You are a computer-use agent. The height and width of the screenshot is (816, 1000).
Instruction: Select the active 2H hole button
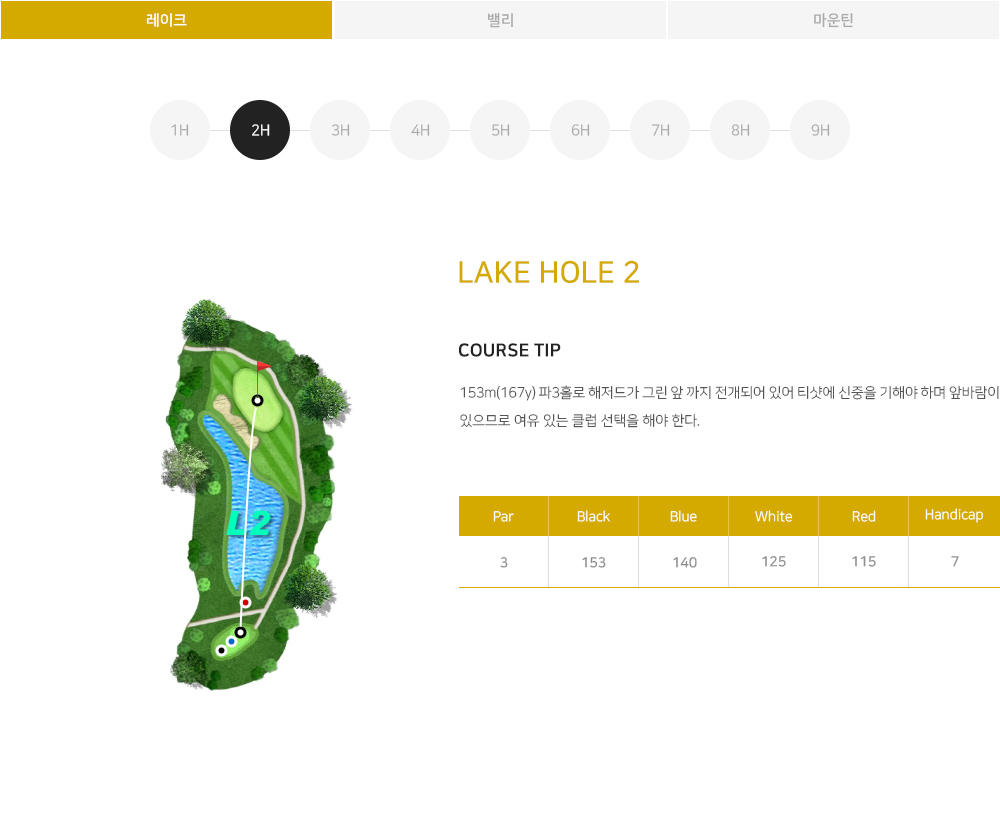point(260,130)
